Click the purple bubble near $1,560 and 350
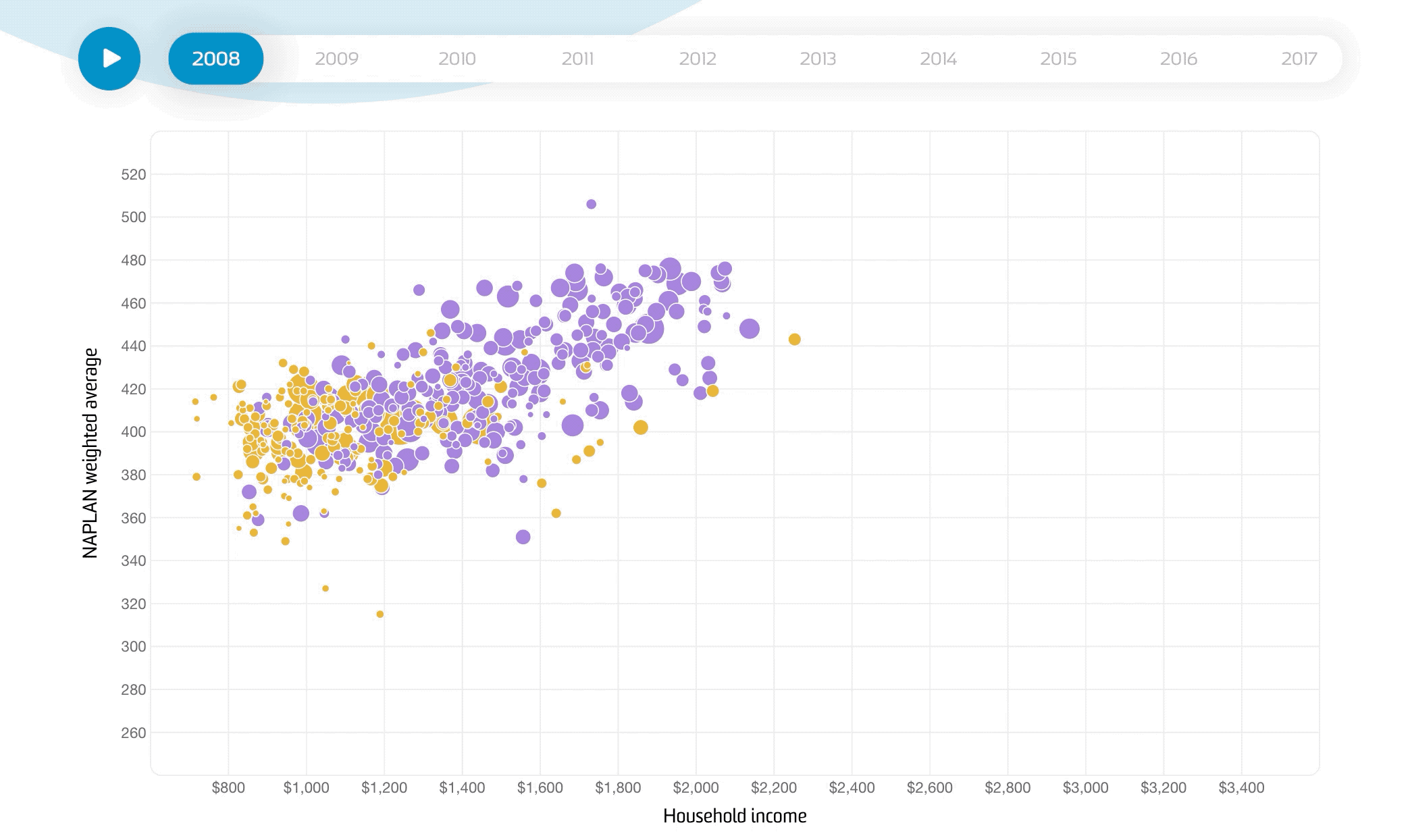This screenshot has height=840, width=1410. (523, 537)
